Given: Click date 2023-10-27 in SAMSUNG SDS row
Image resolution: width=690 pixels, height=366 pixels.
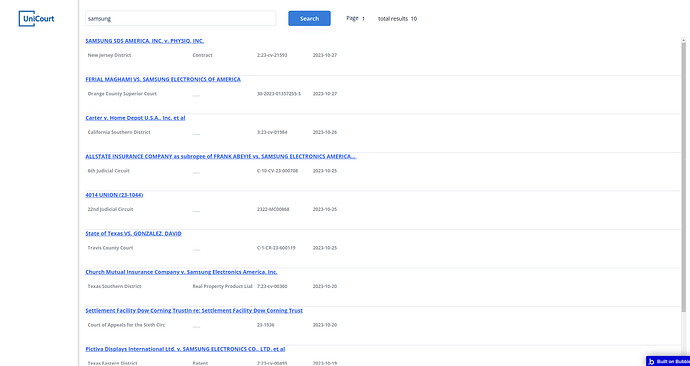Looking at the screenshot, I should pyautogui.click(x=325, y=55).
